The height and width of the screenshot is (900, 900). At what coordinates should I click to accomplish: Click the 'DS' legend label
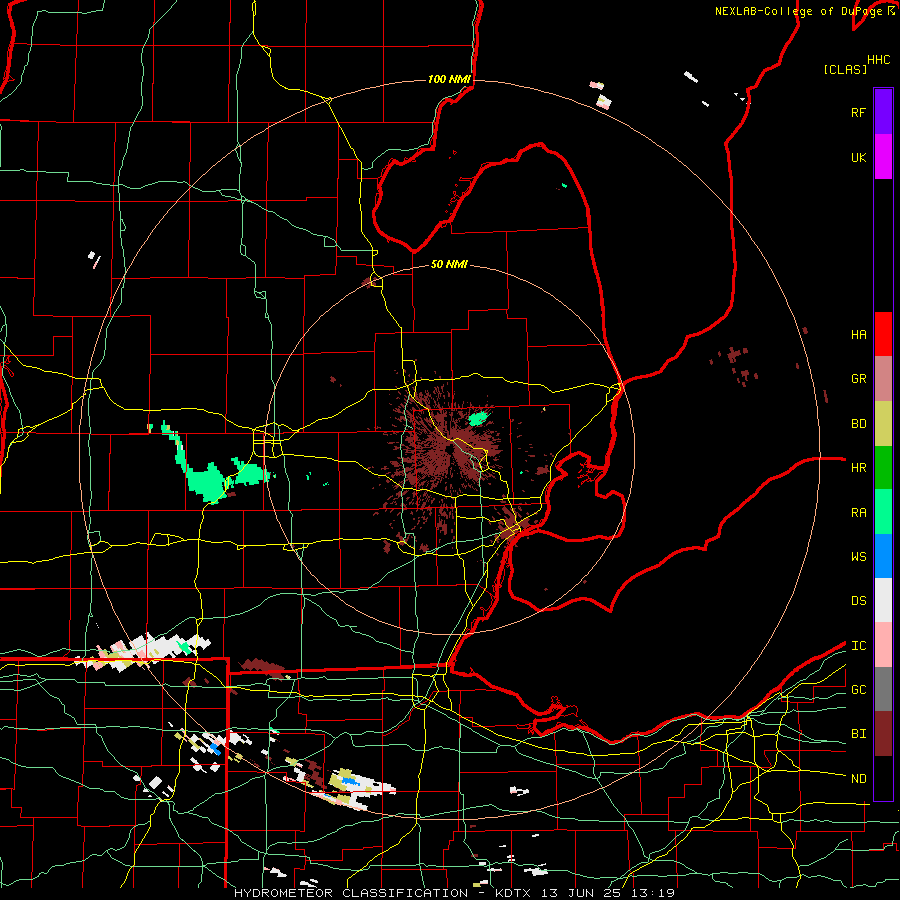(858, 601)
